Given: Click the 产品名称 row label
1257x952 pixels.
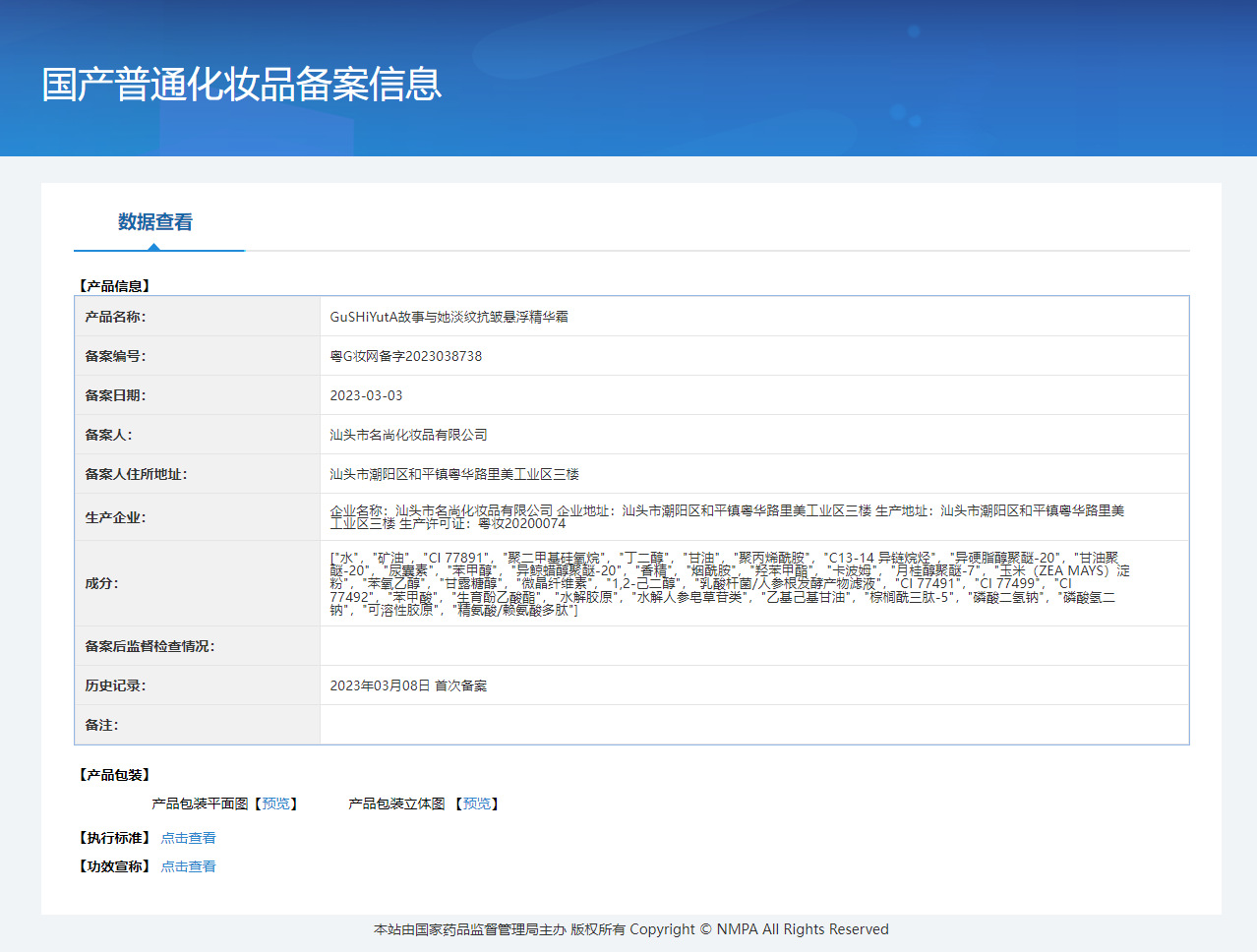Looking at the screenshot, I should 115,317.
